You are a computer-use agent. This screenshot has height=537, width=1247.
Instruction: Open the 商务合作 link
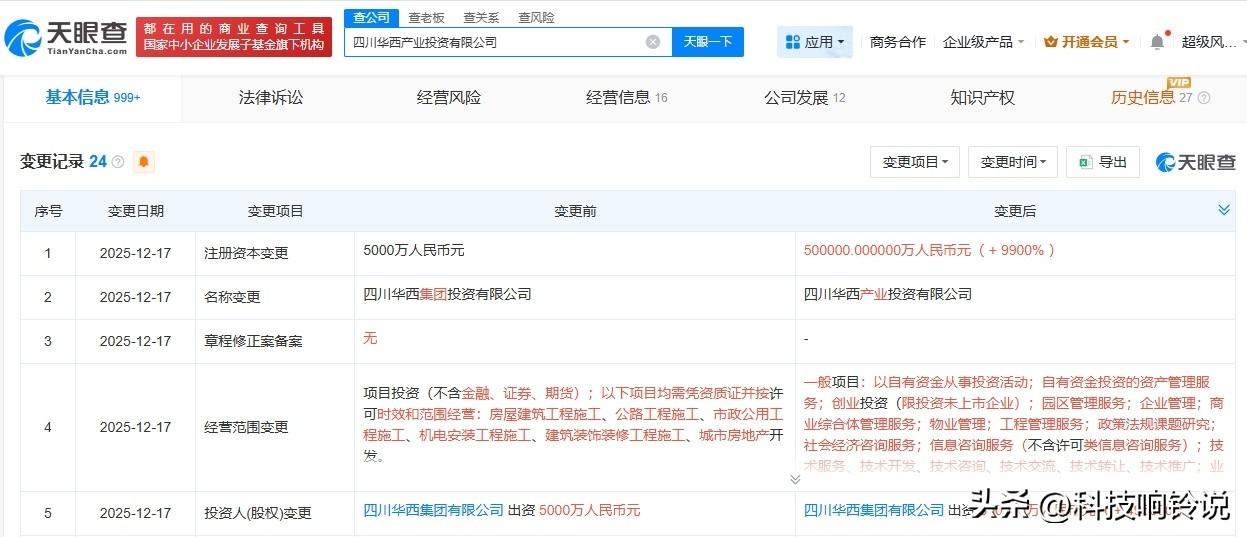[898, 42]
